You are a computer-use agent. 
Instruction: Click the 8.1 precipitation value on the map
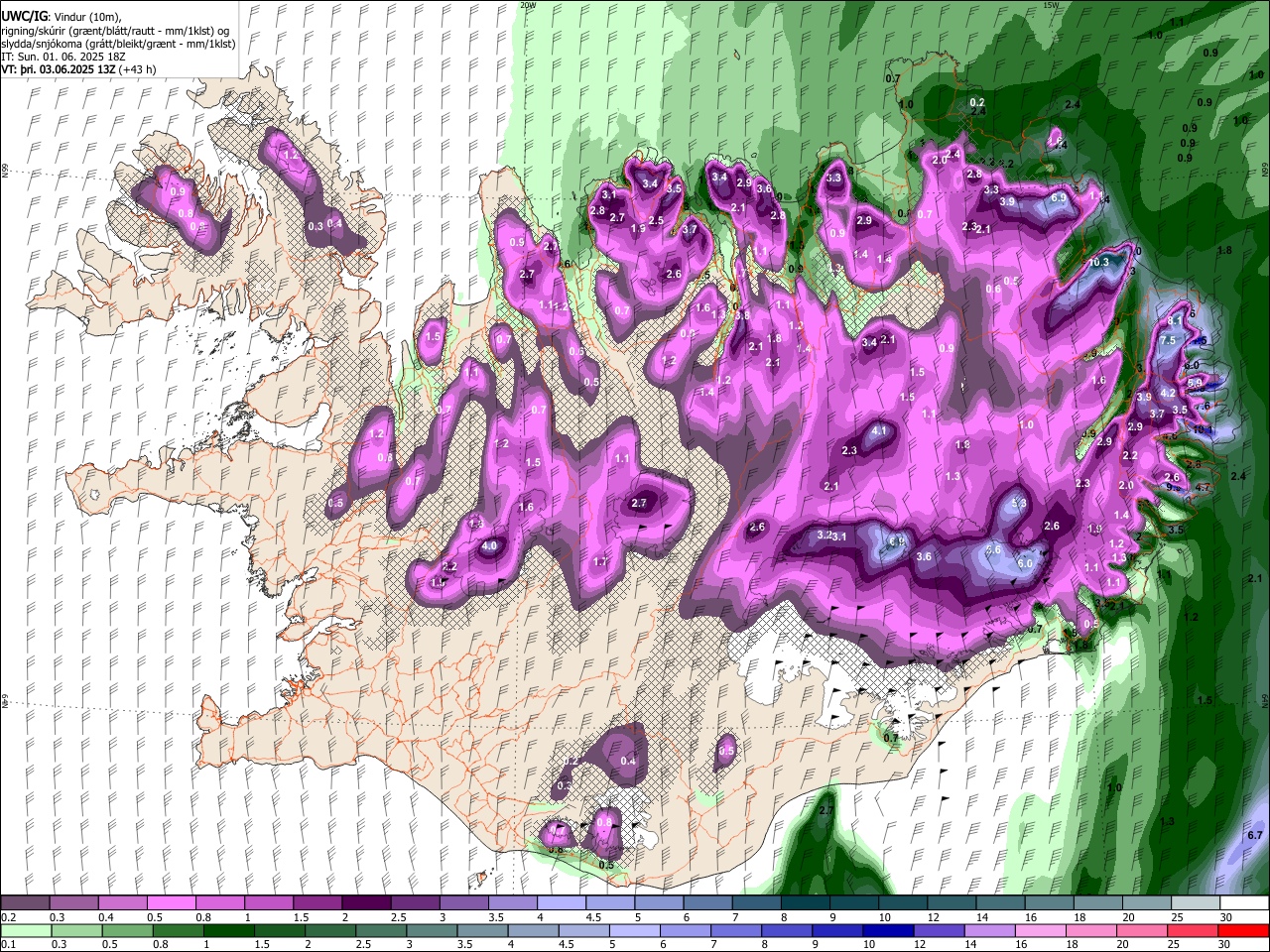pos(1174,321)
